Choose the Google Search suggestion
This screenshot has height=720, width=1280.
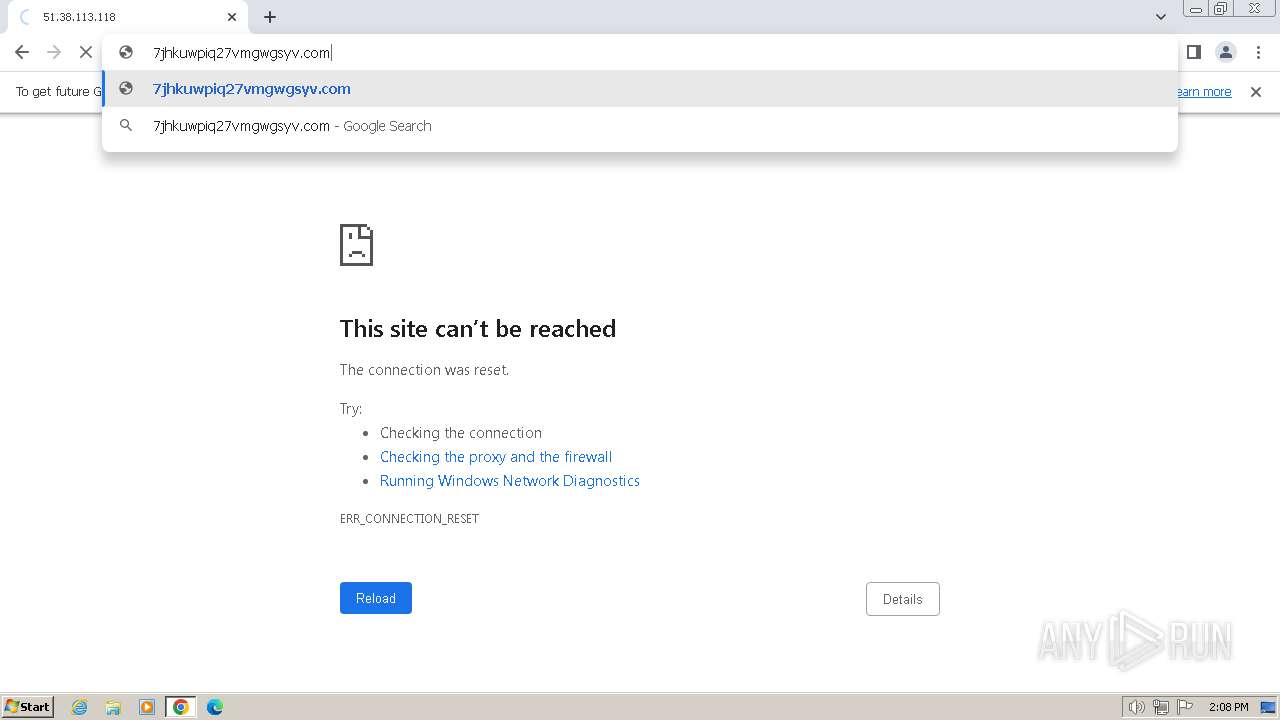[x=640, y=126]
